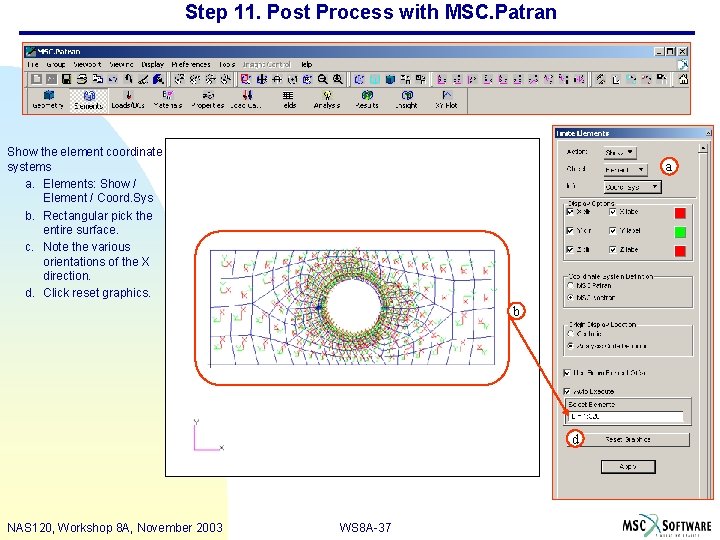Open the Viewing menu
This screenshot has height=540, width=720.
click(x=121, y=64)
